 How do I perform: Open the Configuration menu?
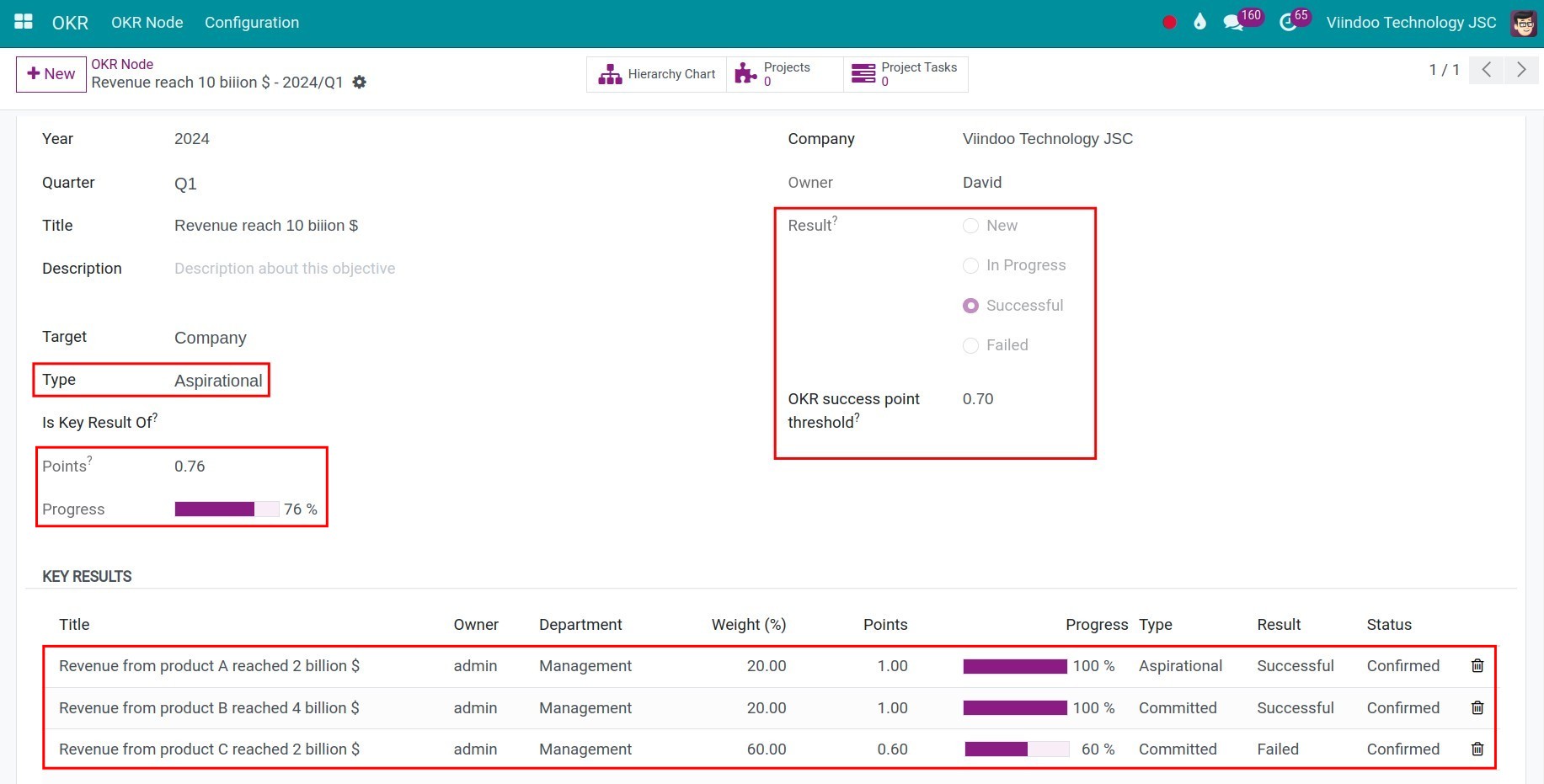click(x=251, y=23)
